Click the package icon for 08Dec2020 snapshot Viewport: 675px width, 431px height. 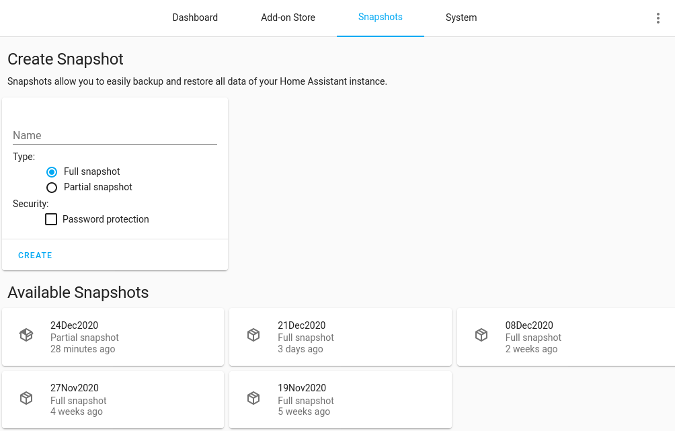481,336
